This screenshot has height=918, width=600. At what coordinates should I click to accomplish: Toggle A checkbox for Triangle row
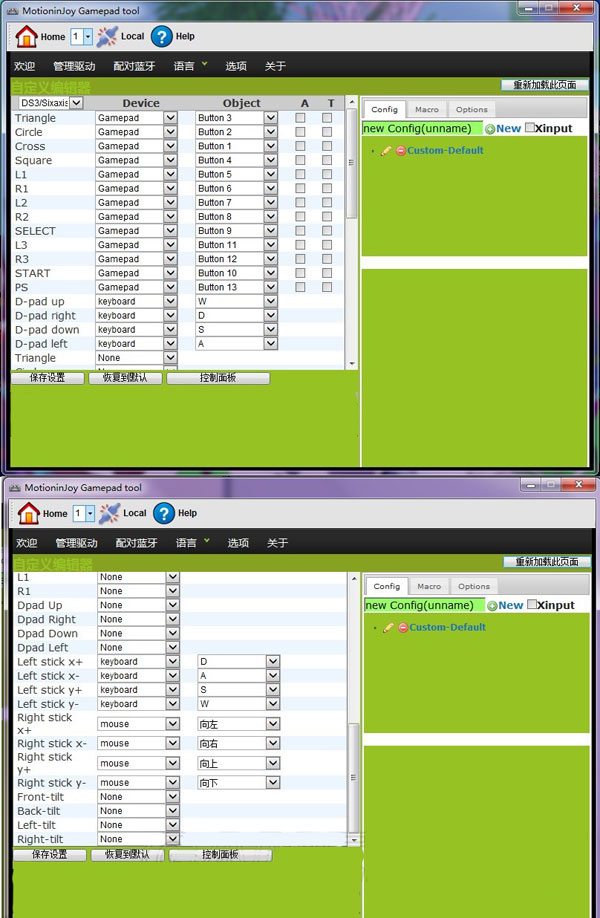click(300, 118)
